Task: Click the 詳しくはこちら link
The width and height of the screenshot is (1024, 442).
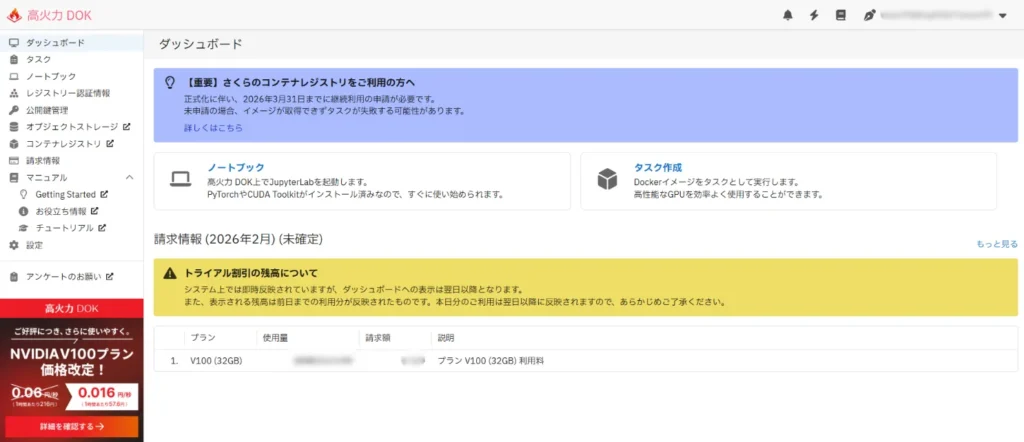Action: 213,129
